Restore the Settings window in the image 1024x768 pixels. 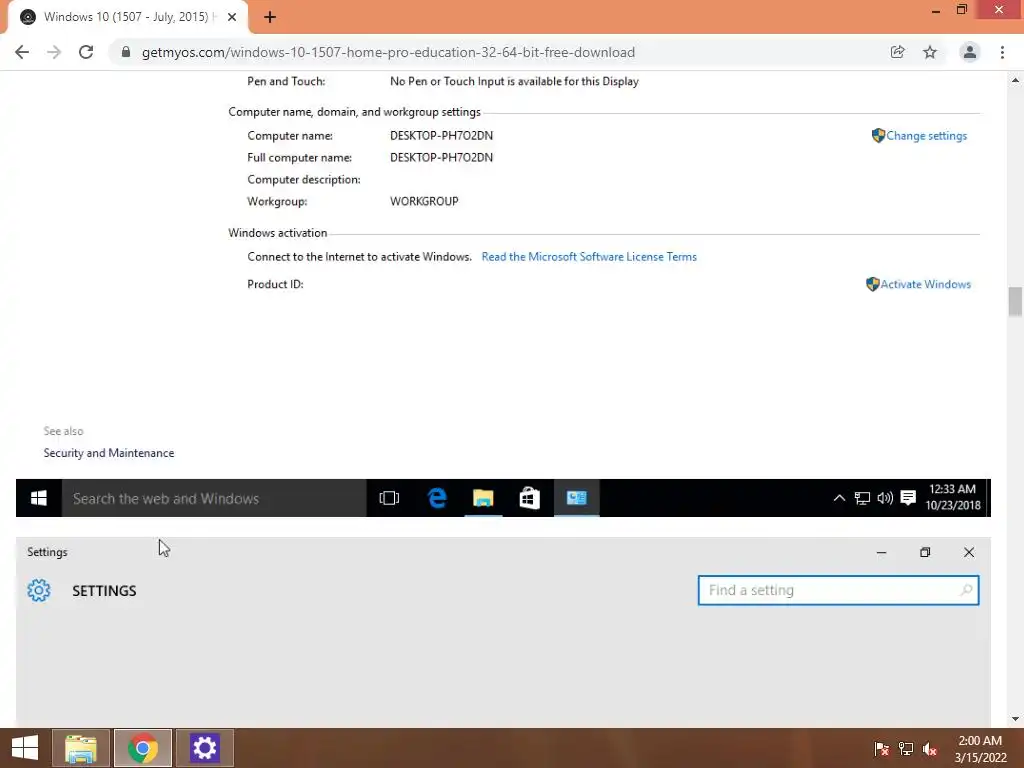click(925, 552)
